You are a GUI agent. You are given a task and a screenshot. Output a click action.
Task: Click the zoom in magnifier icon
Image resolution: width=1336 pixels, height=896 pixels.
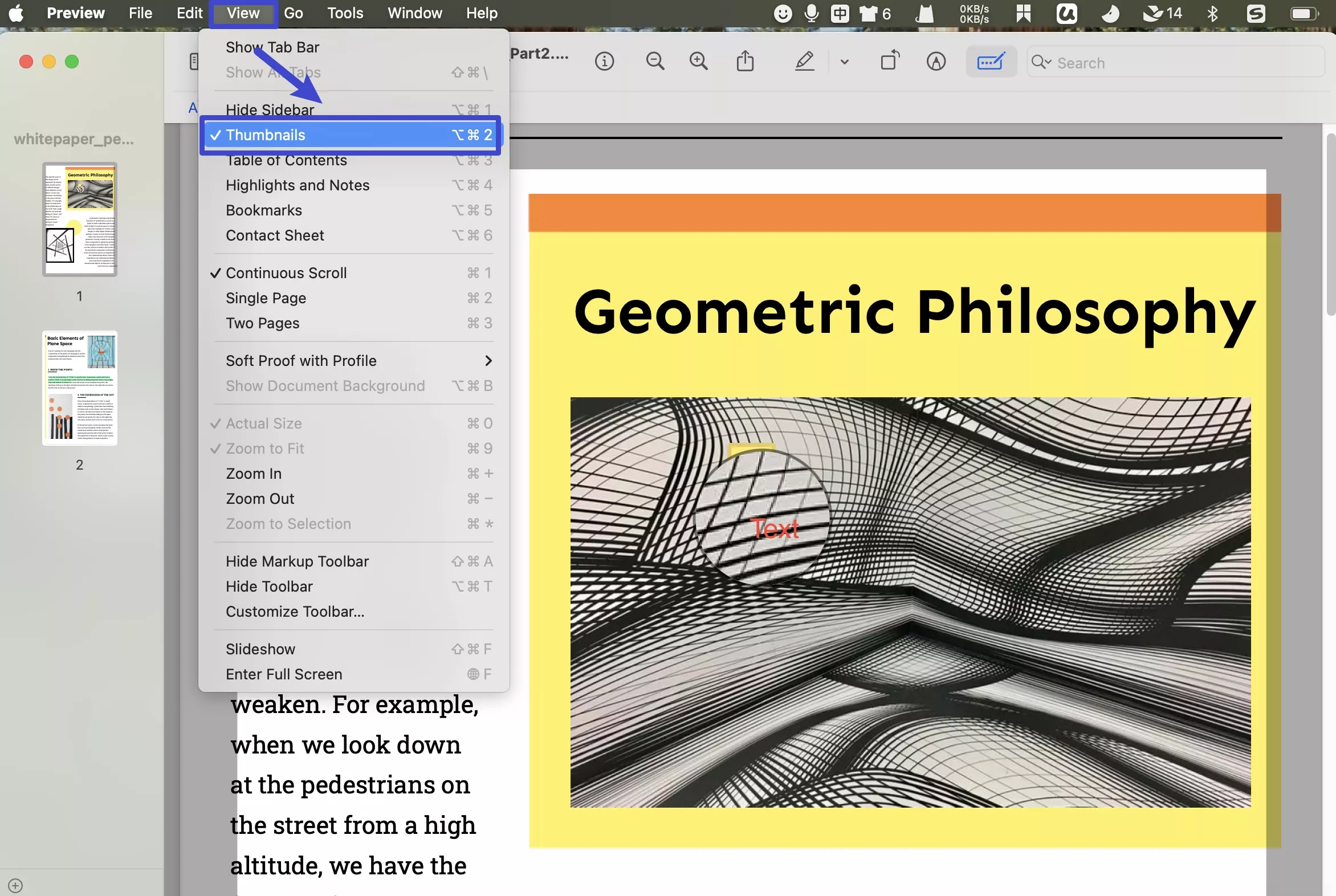coord(698,61)
